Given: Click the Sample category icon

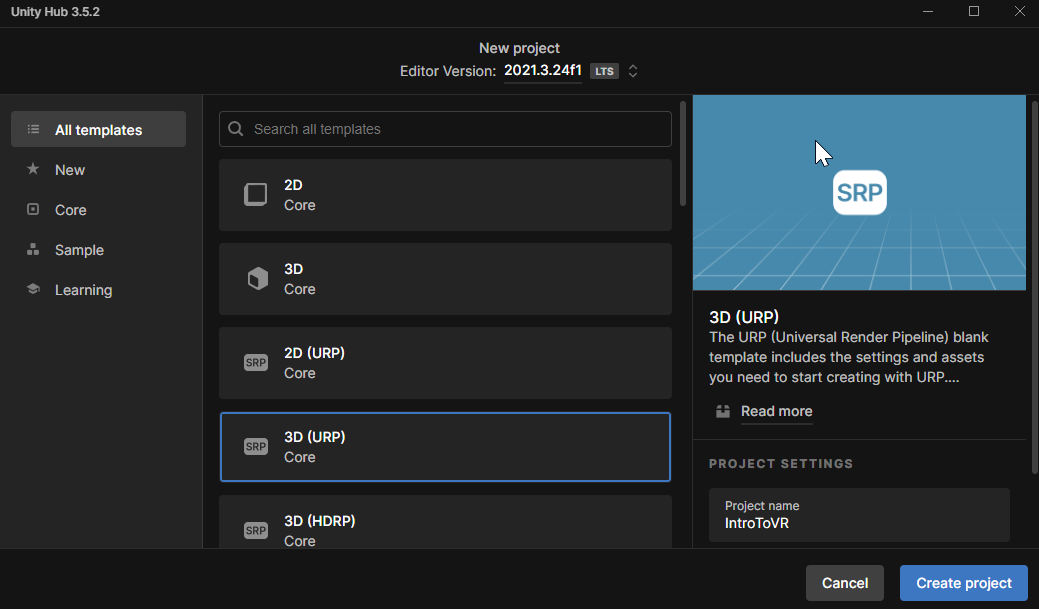Looking at the screenshot, I should 33,249.
